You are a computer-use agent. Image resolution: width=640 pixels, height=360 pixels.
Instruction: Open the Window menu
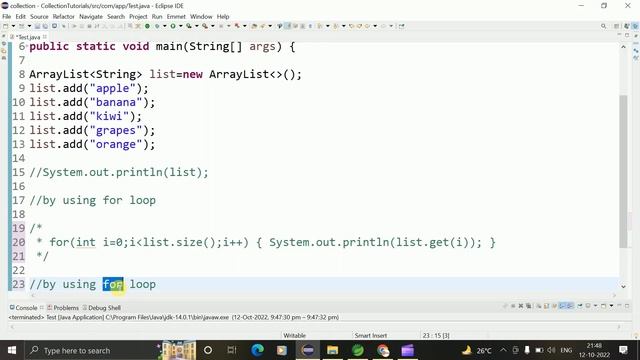(x=201, y=17)
